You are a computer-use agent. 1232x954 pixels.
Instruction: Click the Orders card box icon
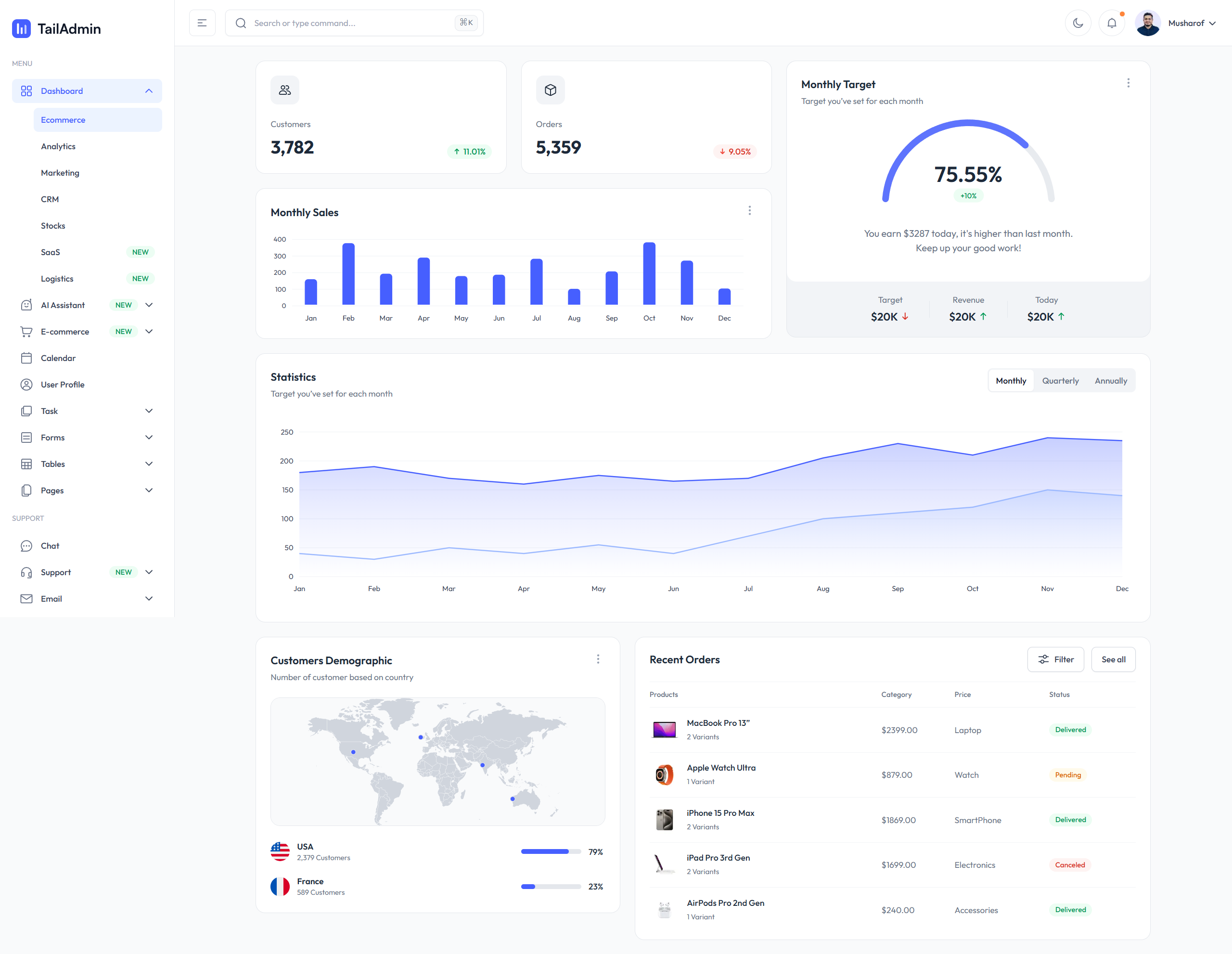[x=550, y=90]
